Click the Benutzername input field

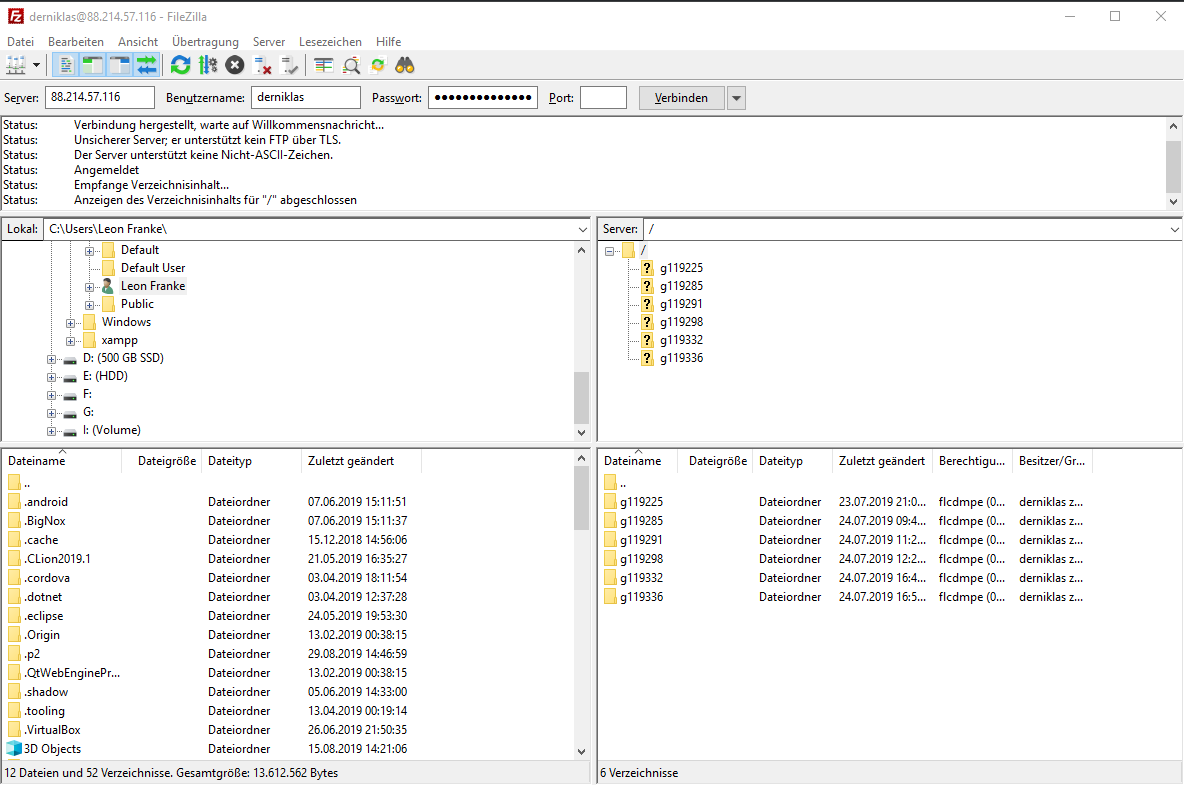click(x=306, y=97)
